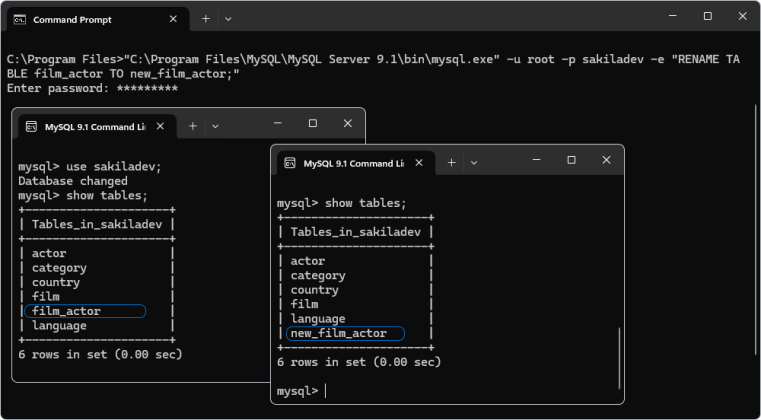Close the Command Prompt tab

click(x=173, y=19)
